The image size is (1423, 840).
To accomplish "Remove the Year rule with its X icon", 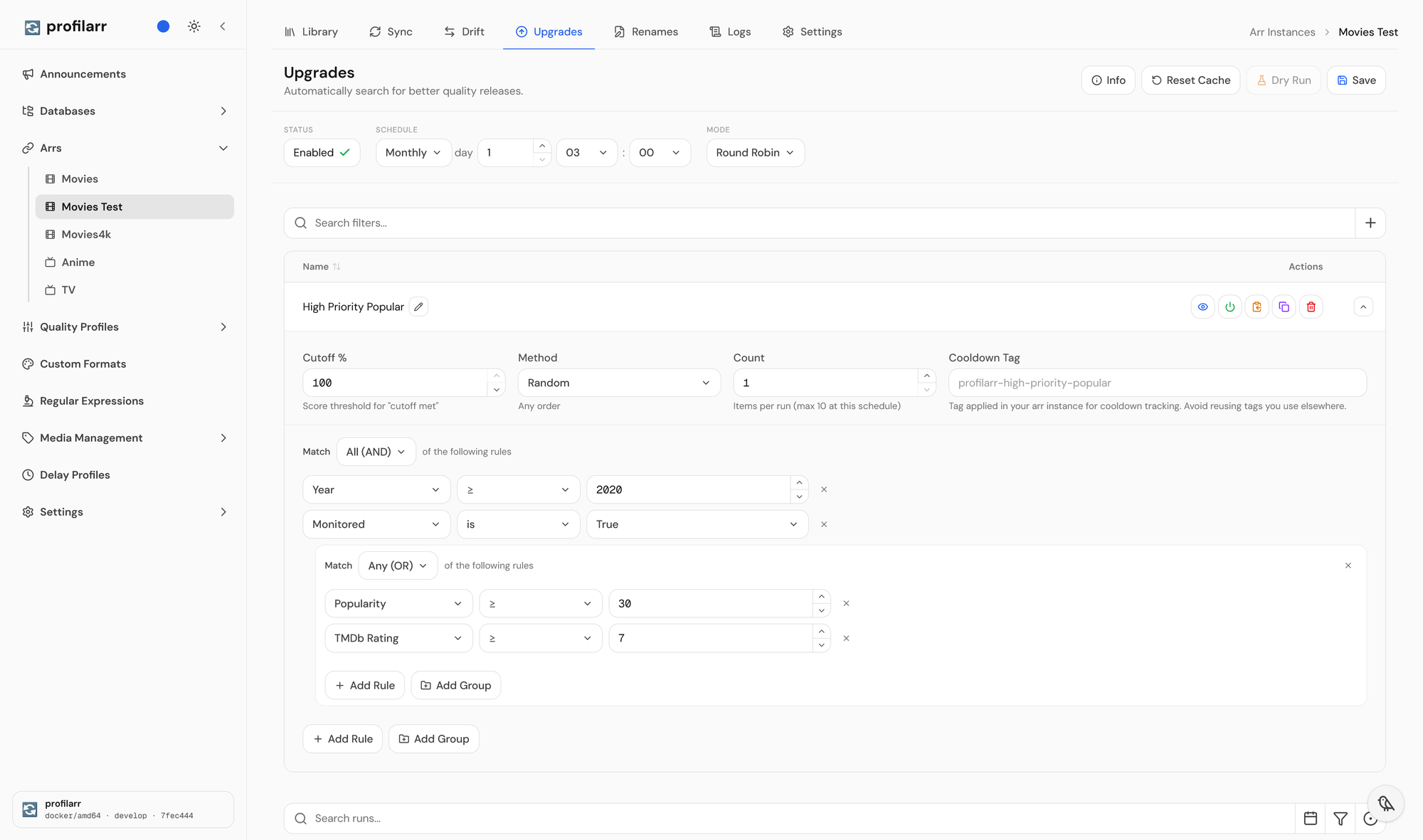I will coord(824,489).
